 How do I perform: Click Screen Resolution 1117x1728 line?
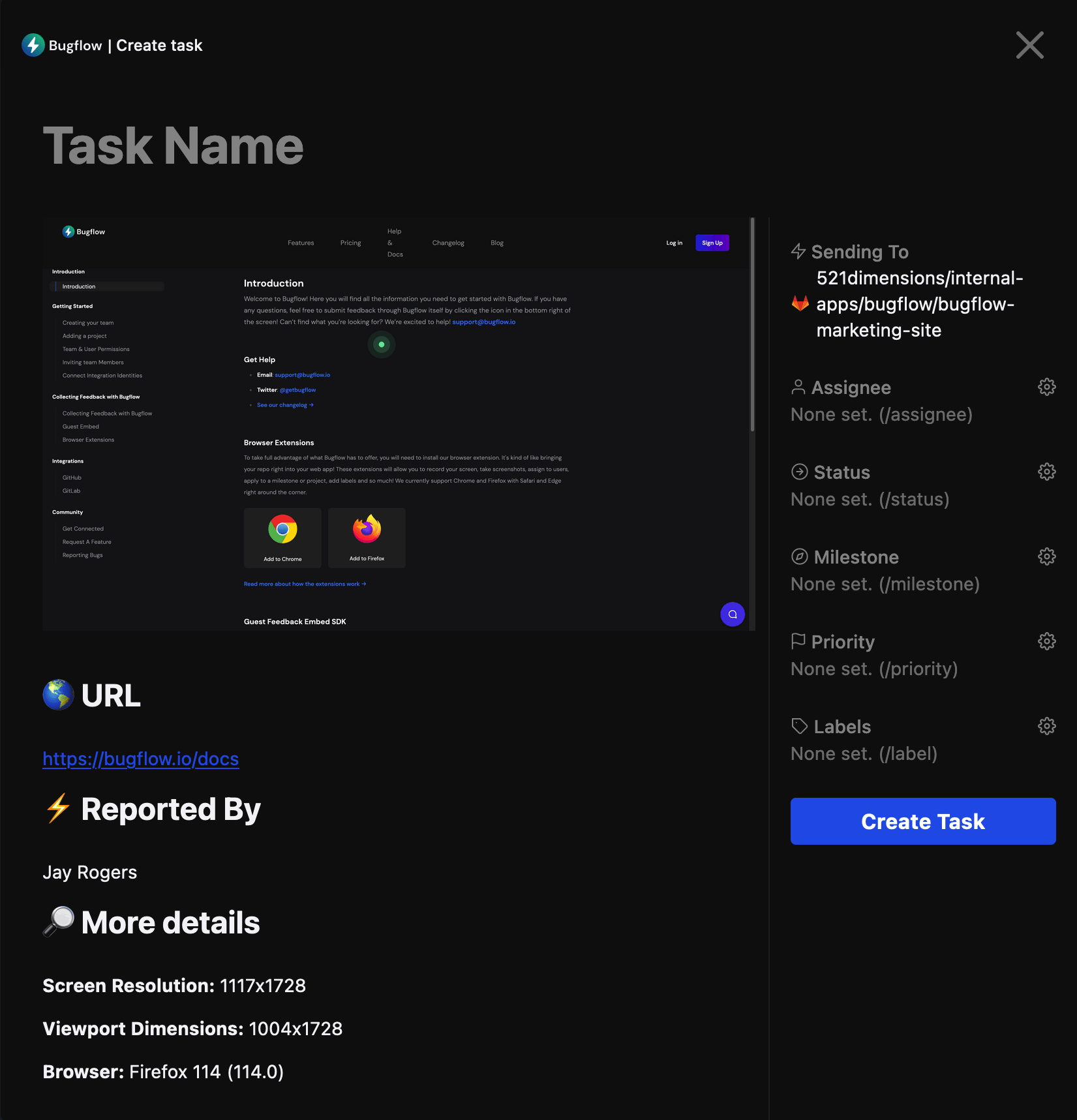point(174,986)
